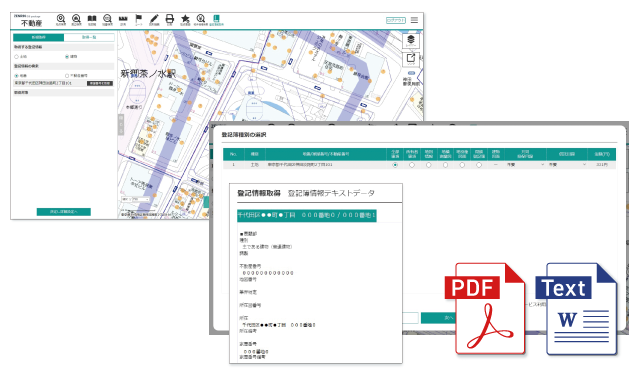
Task: Click the printer icon in toolbar
Action: (x=169, y=19)
